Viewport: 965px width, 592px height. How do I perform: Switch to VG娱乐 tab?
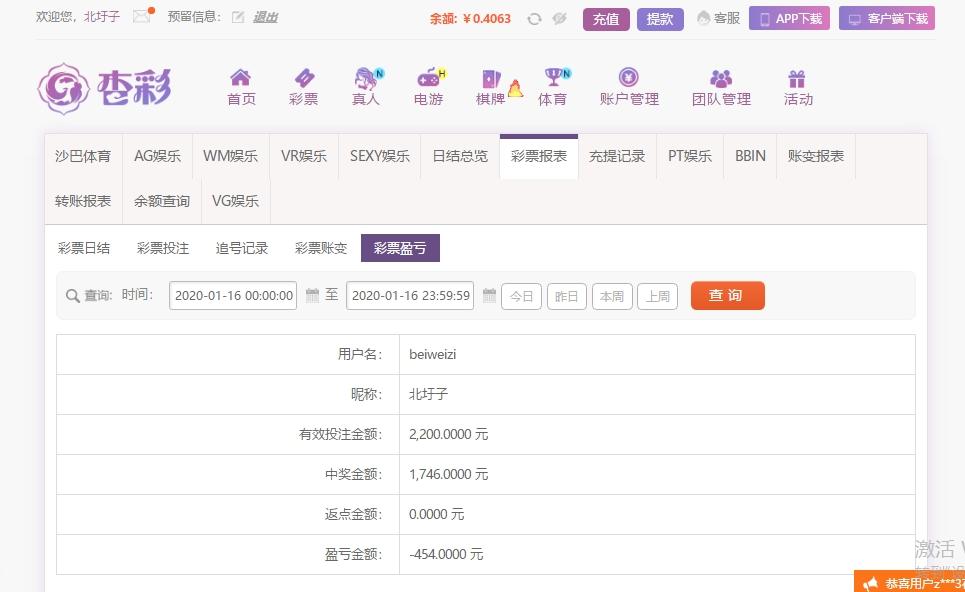click(x=236, y=201)
